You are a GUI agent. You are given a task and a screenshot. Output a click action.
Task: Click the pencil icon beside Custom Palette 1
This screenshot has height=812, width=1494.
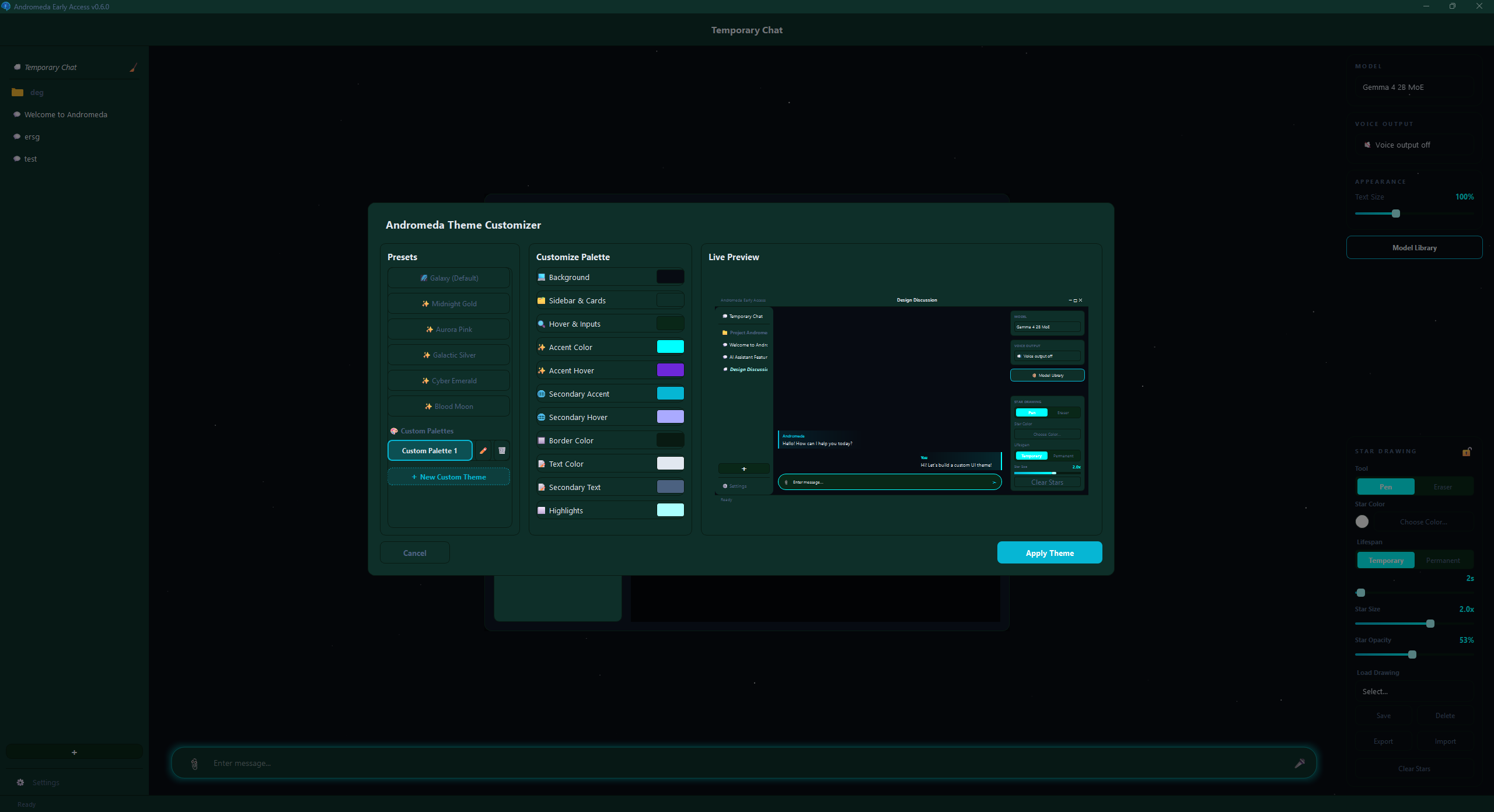(x=483, y=450)
